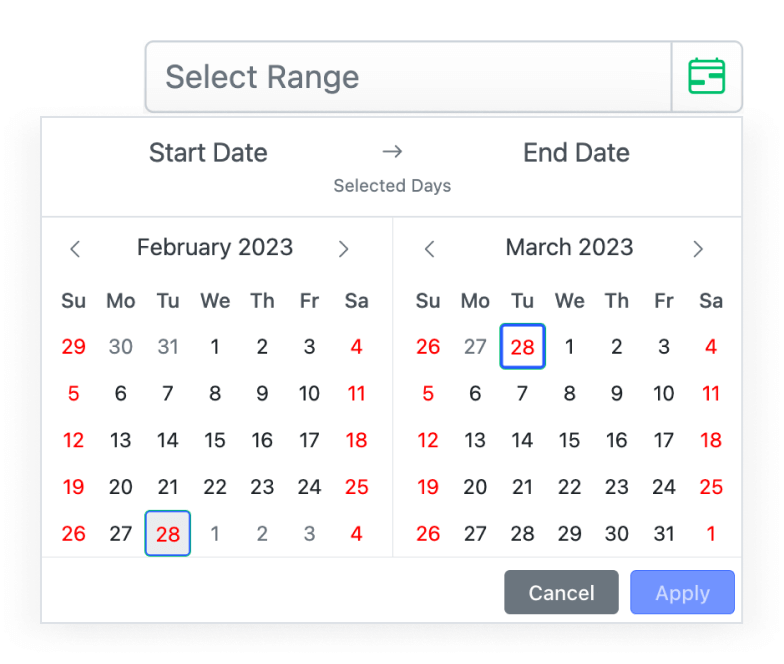The width and height of the screenshot is (784, 664).
Task: Click the next arrow beside March 2023
Action: [698, 249]
